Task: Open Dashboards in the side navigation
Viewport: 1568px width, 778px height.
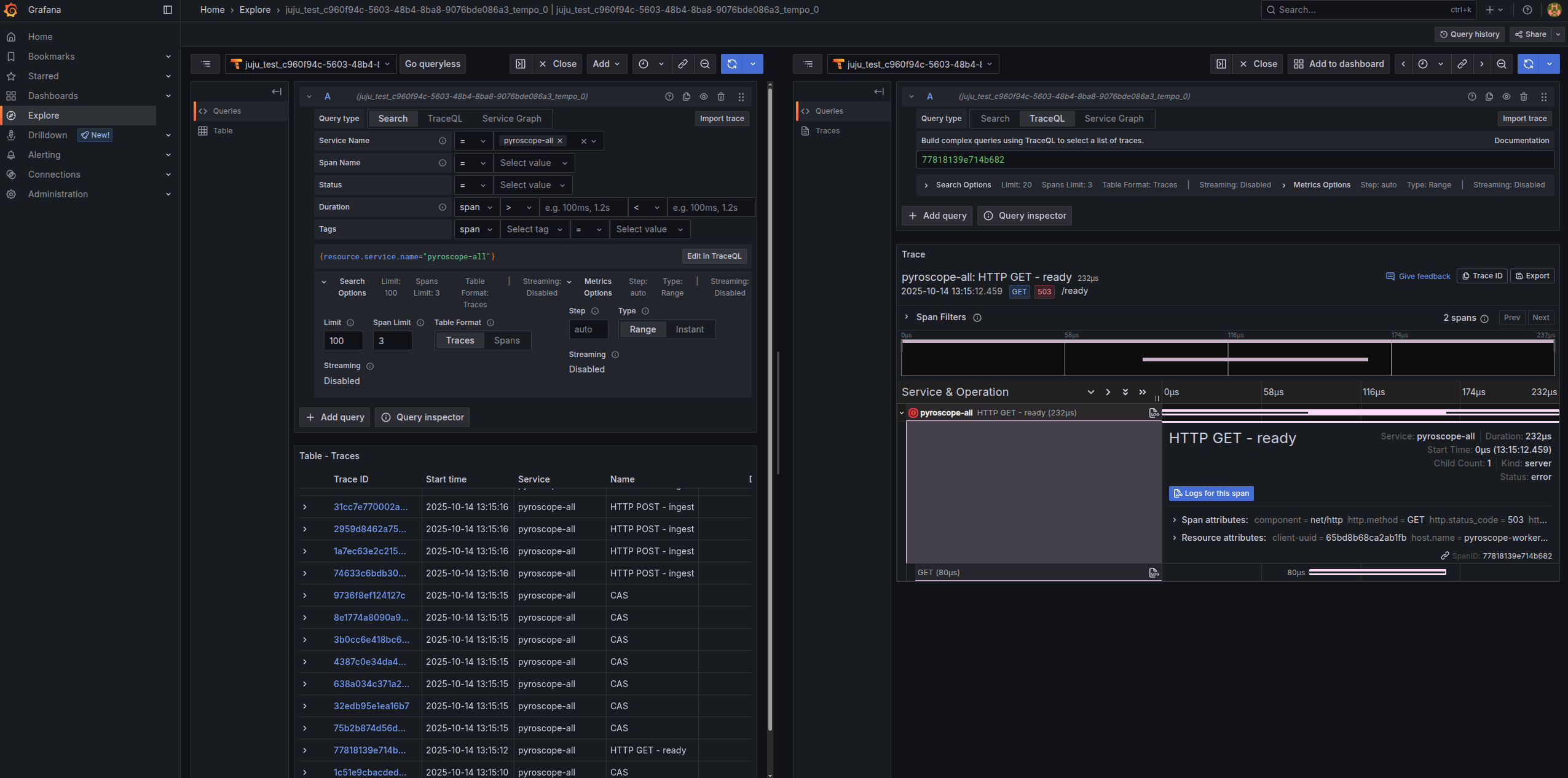Action: click(x=53, y=96)
